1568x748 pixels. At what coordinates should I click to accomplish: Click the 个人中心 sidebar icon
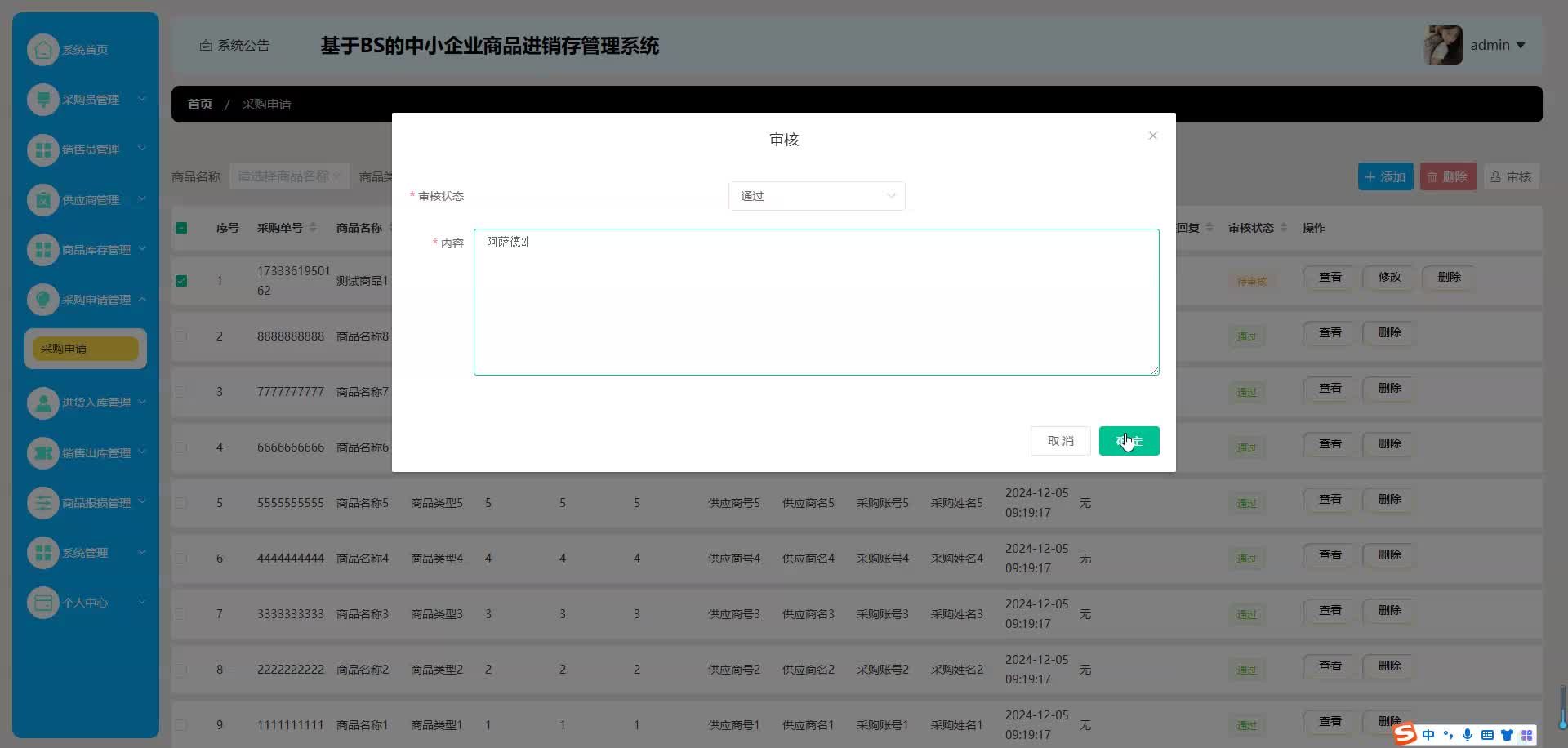point(42,603)
